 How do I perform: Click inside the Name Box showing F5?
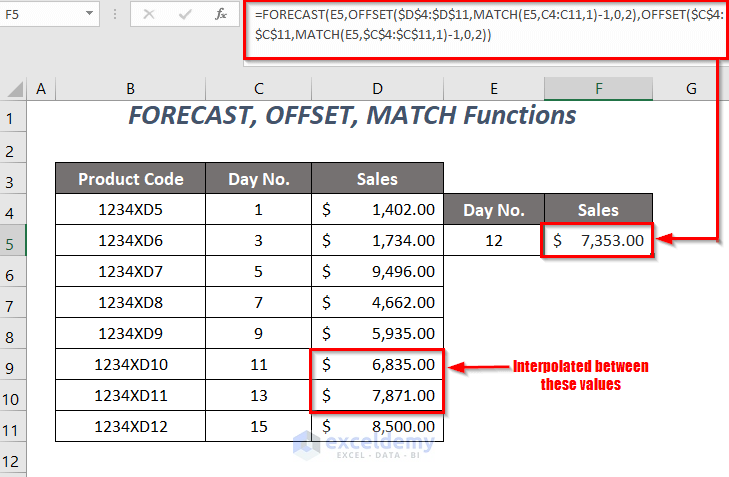click(x=42, y=14)
